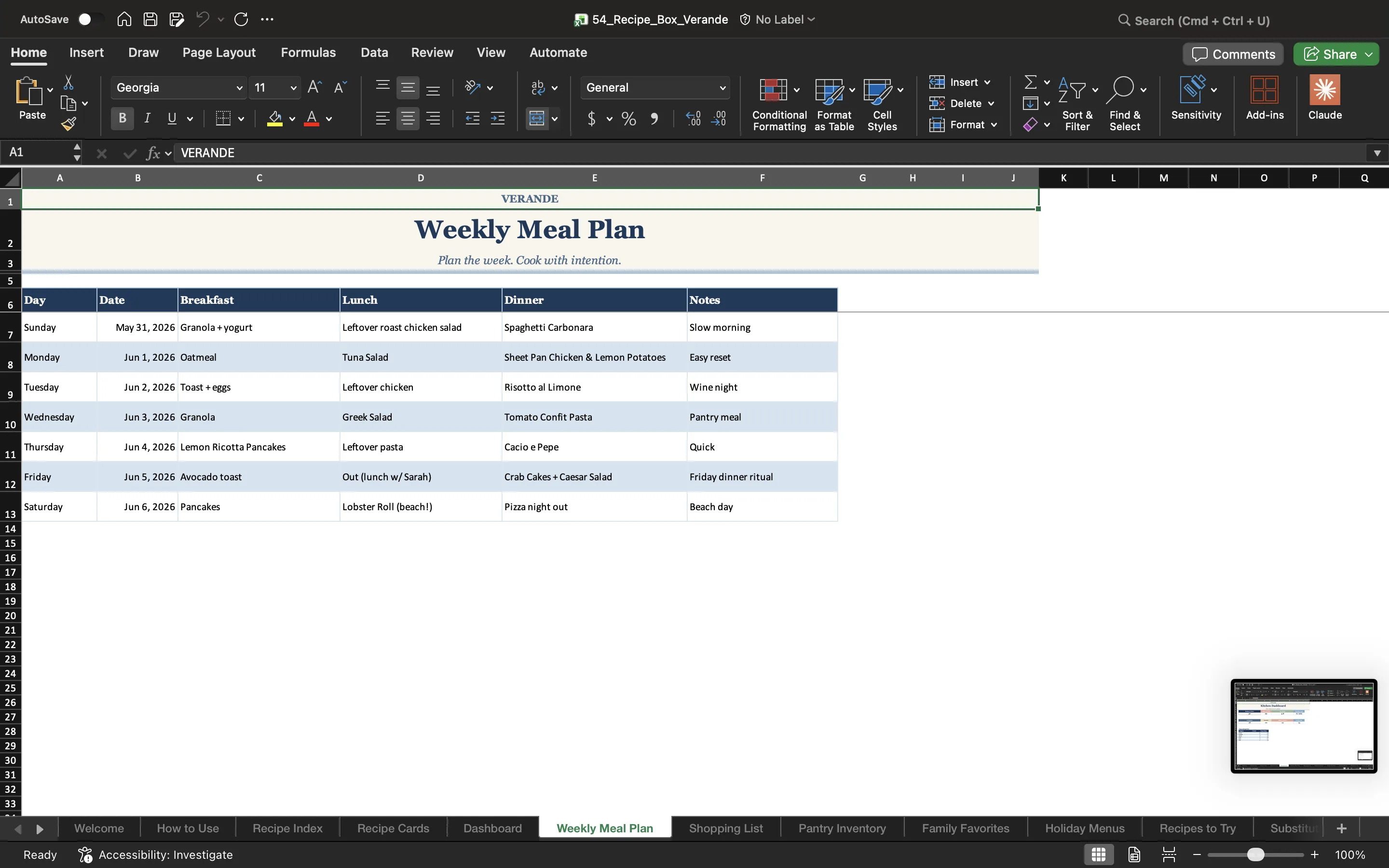The width and height of the screenshot is (1389, 868).
Task: Open the font size dropdown
Action: coord(293,88)
